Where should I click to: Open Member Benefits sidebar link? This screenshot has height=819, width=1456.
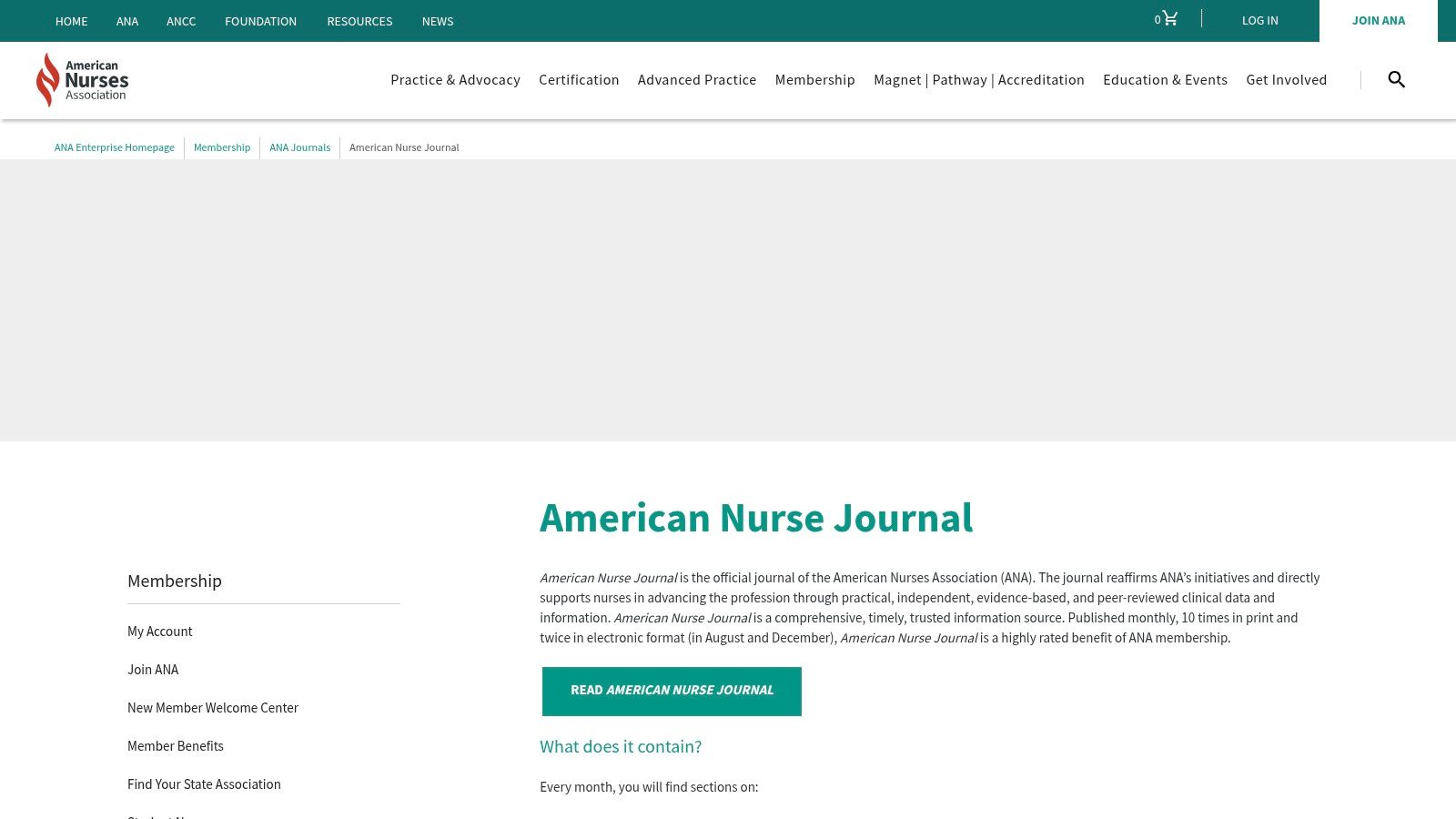176,746
